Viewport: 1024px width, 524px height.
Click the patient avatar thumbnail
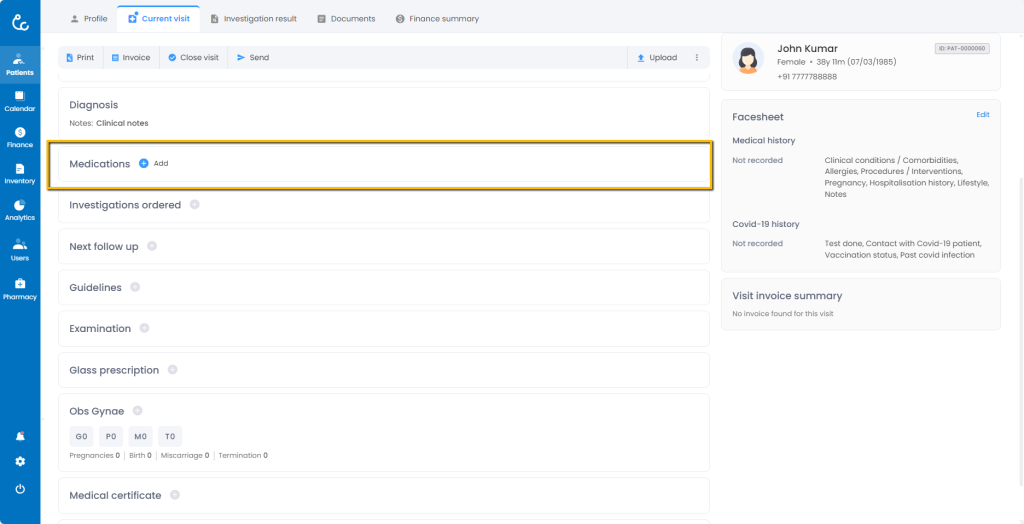[x=748, y=59]
